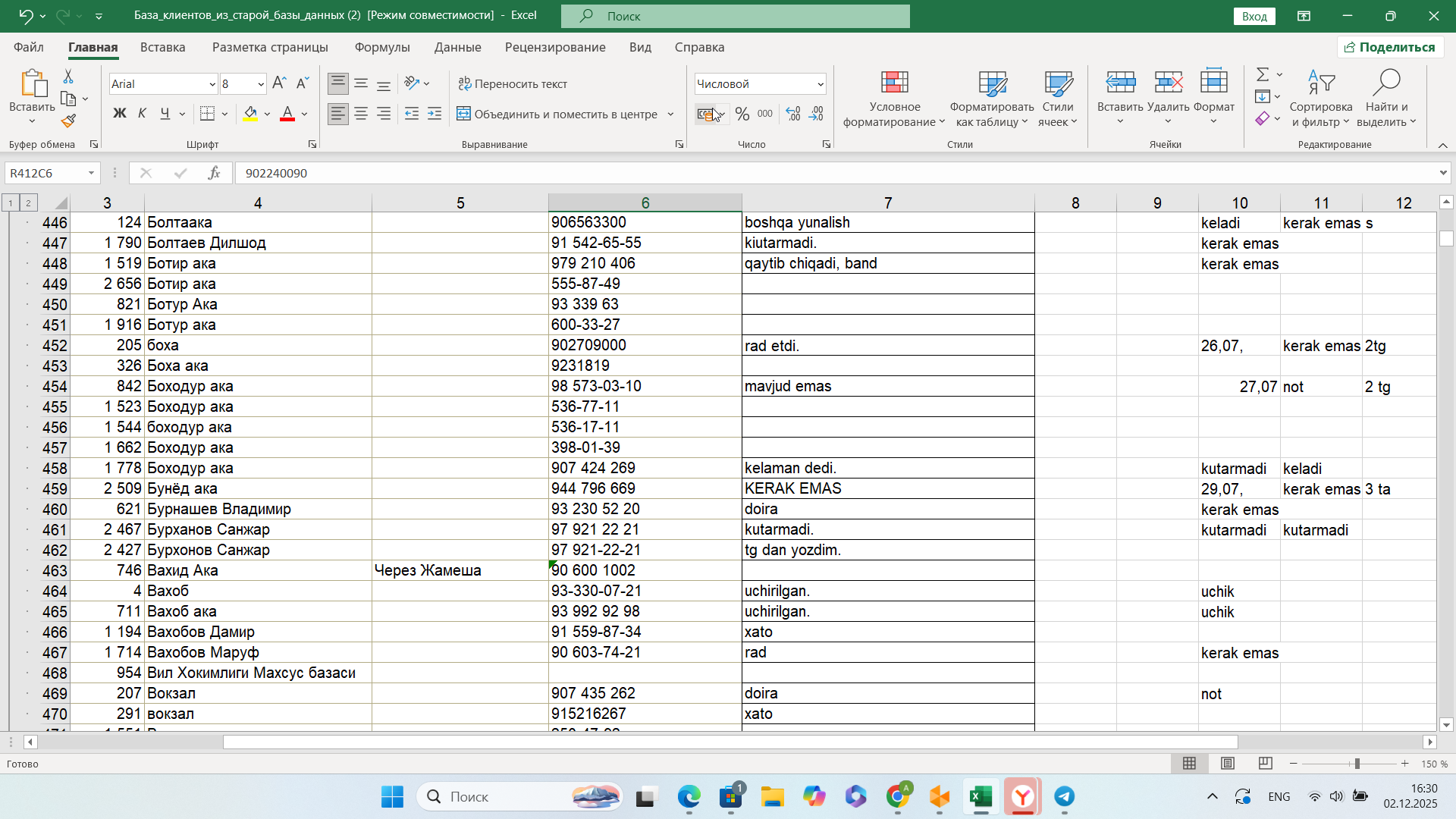Increase font size with enlarge icon
1456x819 pixels.
(279, 83)
